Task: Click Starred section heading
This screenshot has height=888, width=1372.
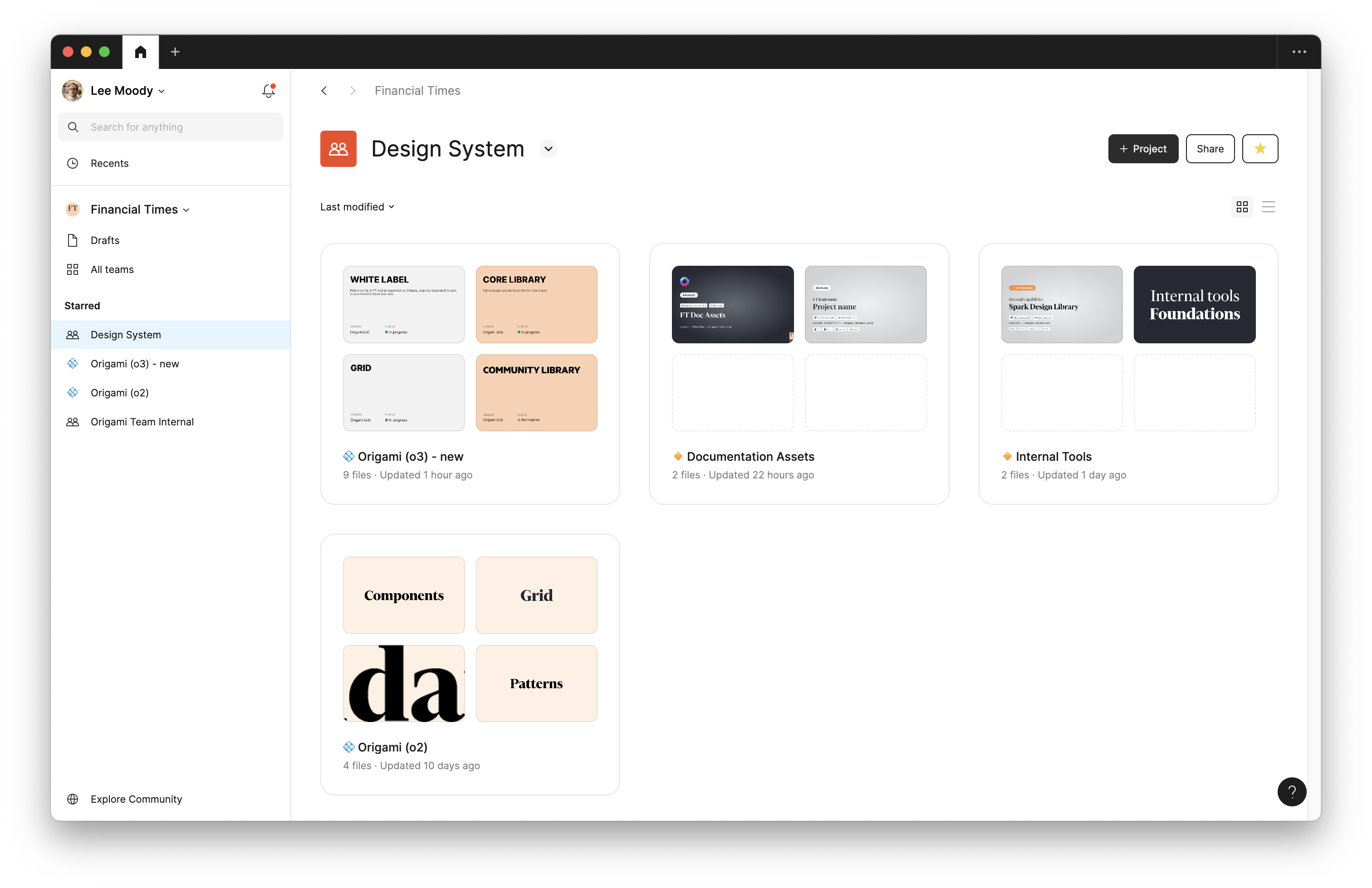Action: (82, 305)
